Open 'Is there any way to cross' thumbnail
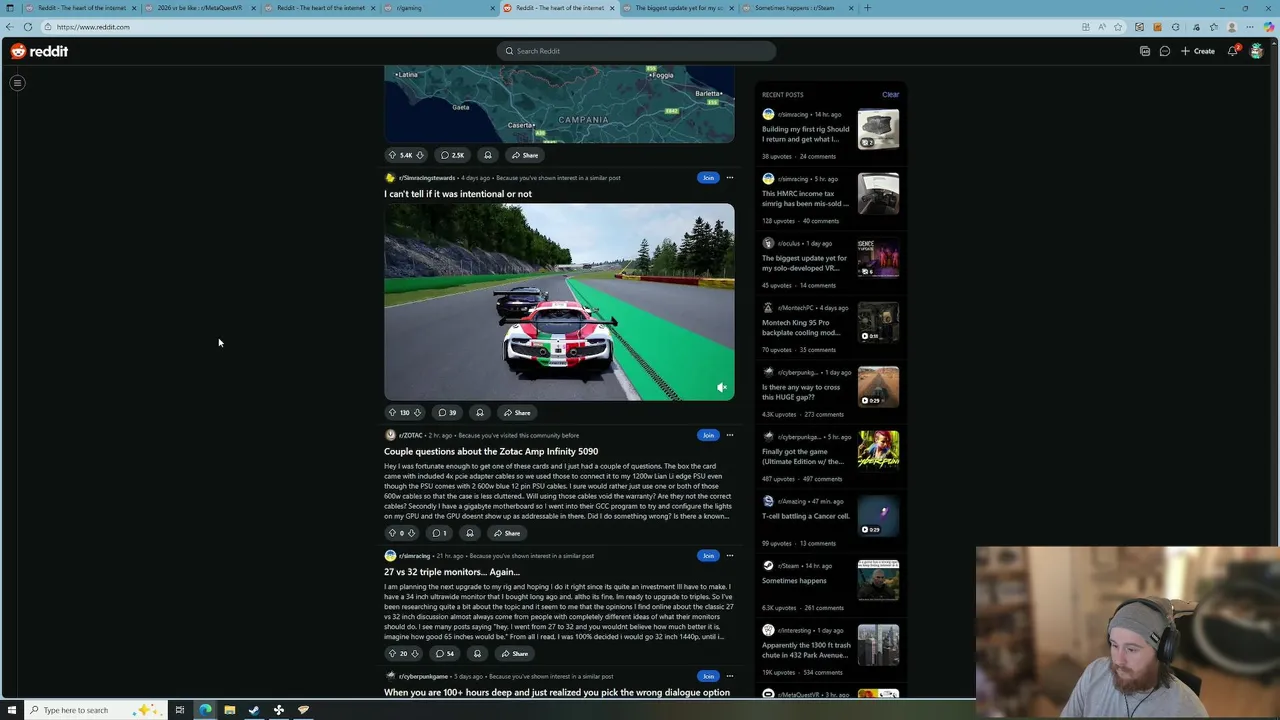Screen dimensions: 1280x720 [x=878, y=386]
